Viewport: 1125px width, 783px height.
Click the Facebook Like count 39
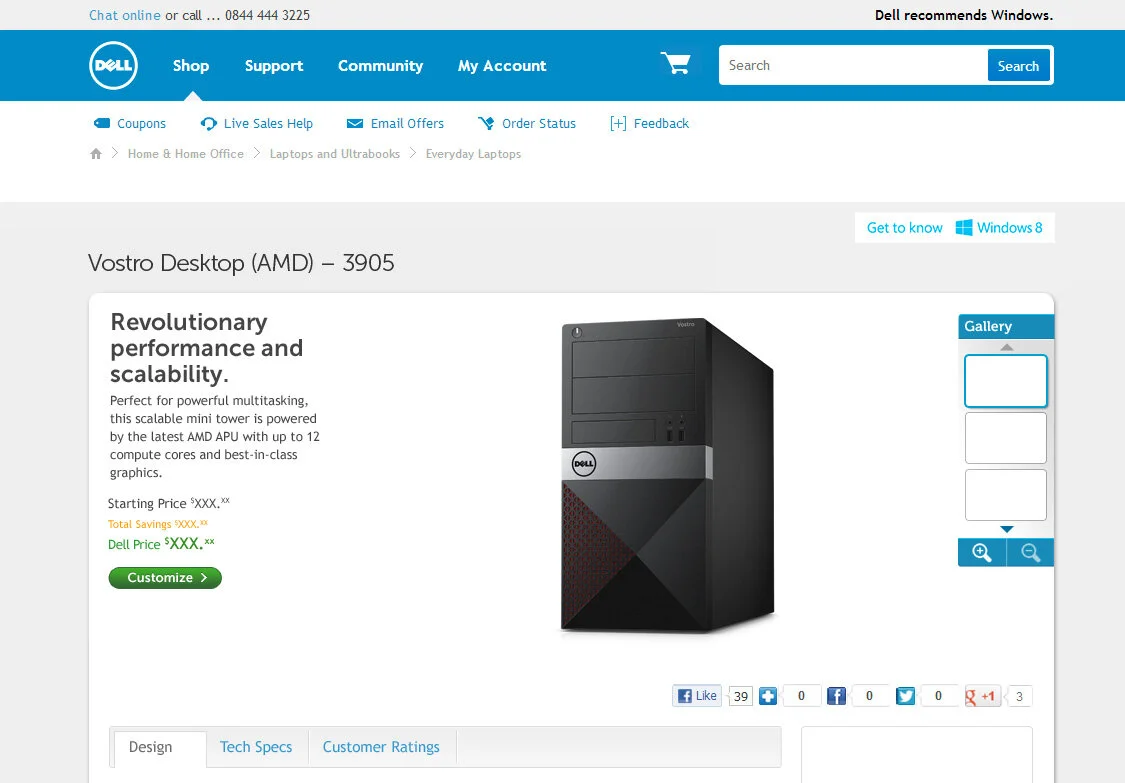[740, 696]
